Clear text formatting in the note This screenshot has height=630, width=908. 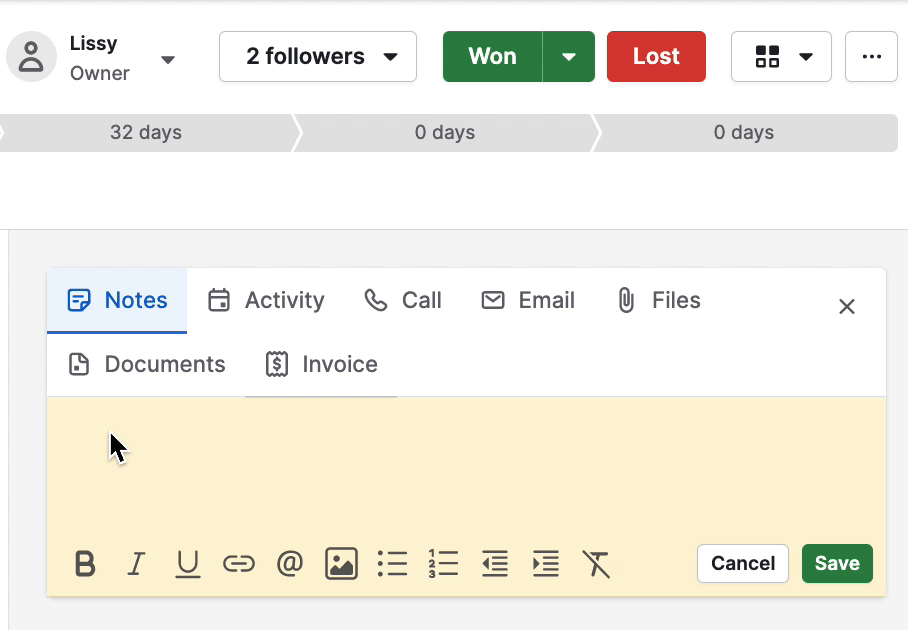596,563
